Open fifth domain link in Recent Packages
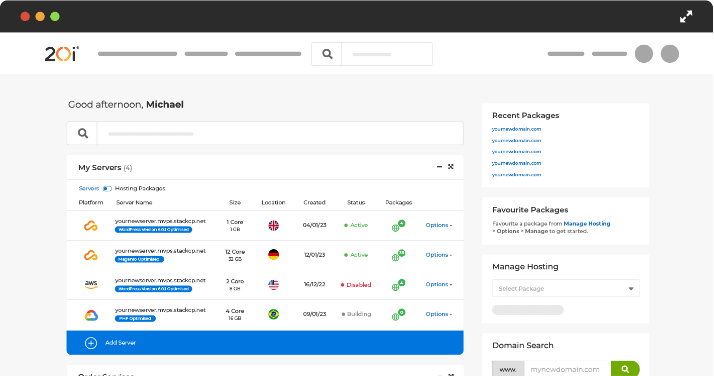 coord(516,175)
